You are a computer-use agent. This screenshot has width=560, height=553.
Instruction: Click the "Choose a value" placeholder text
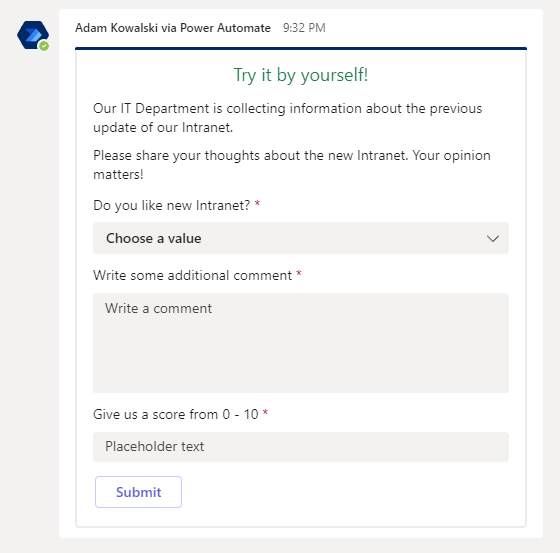(x=154, y=238)
